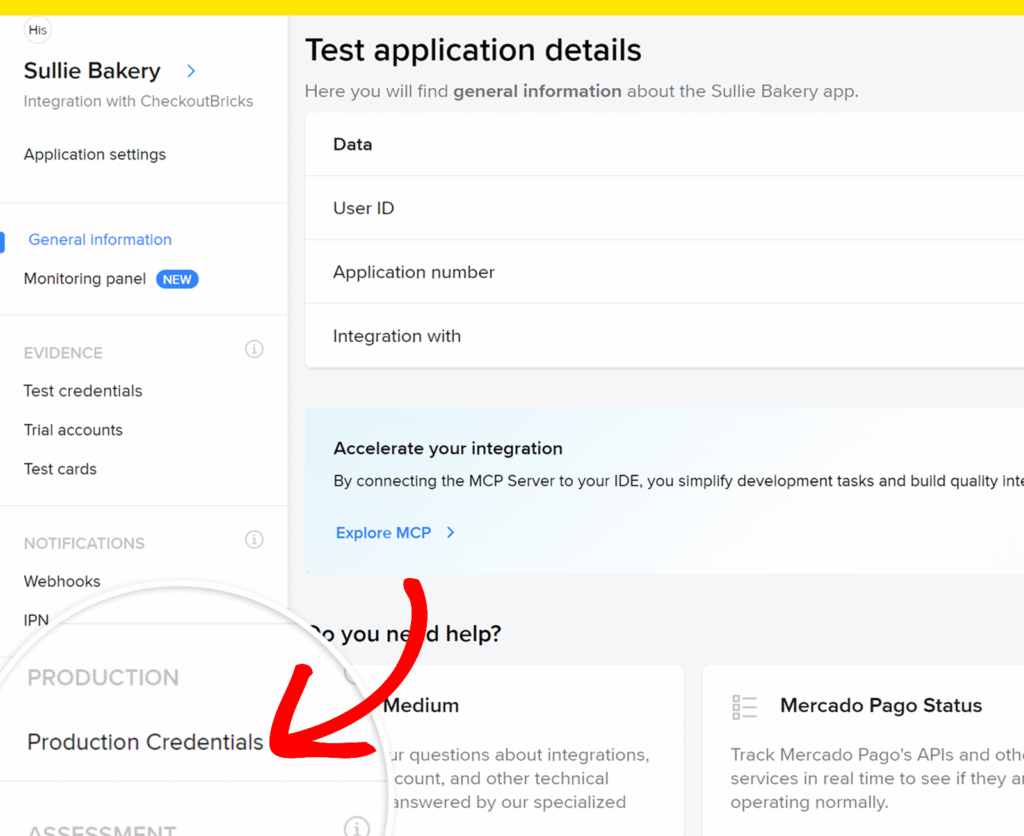Click the chevron next to Explore MCP

451,533
